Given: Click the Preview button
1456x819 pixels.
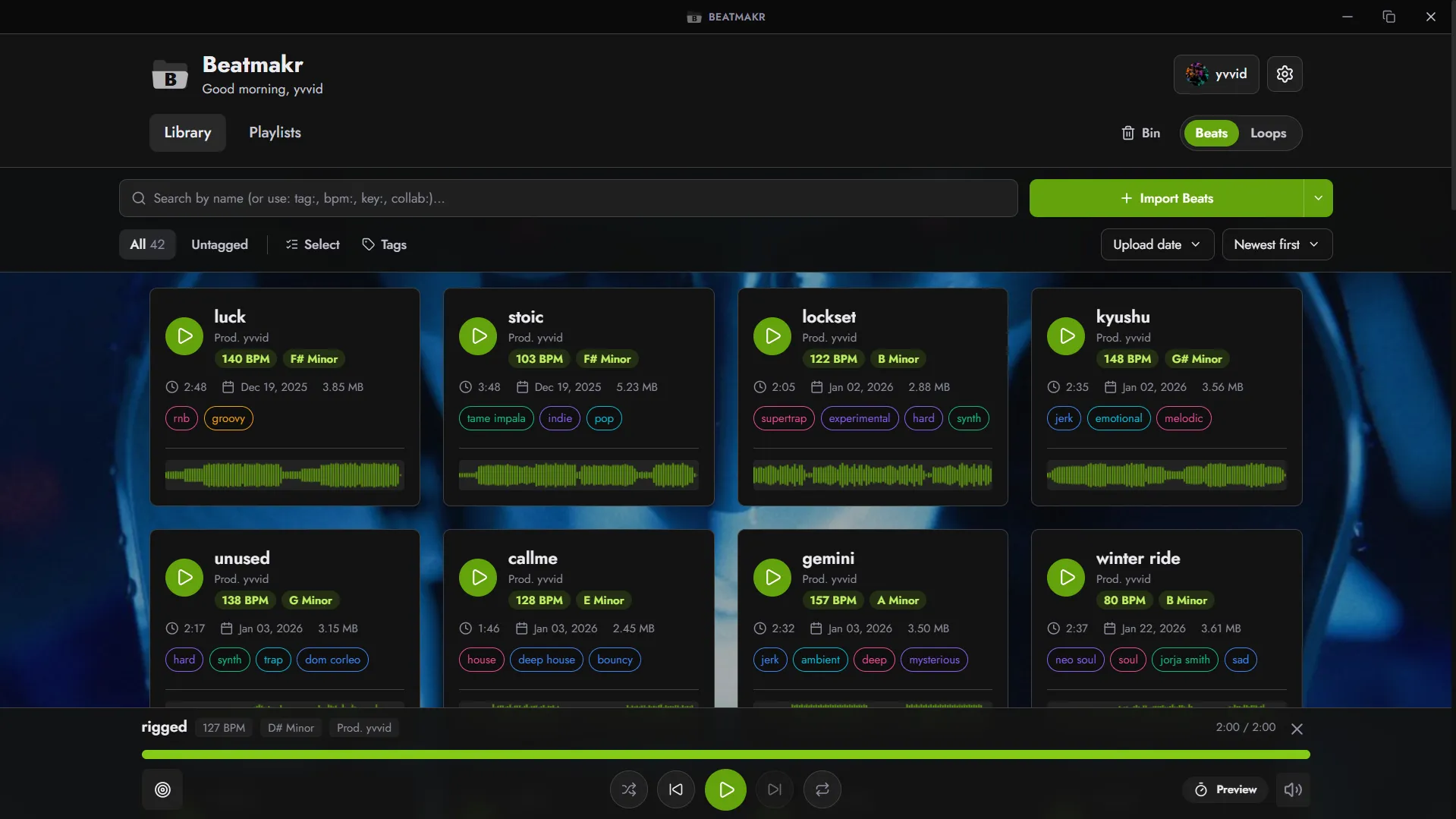Looking at the screenshot, I should (x=1225, y=789).
